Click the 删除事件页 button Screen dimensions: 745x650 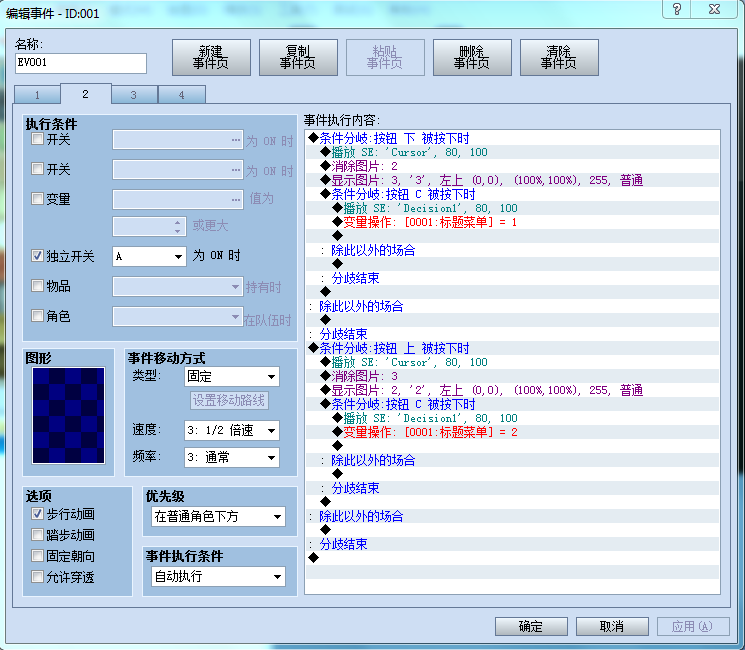[x=472, y=57]
